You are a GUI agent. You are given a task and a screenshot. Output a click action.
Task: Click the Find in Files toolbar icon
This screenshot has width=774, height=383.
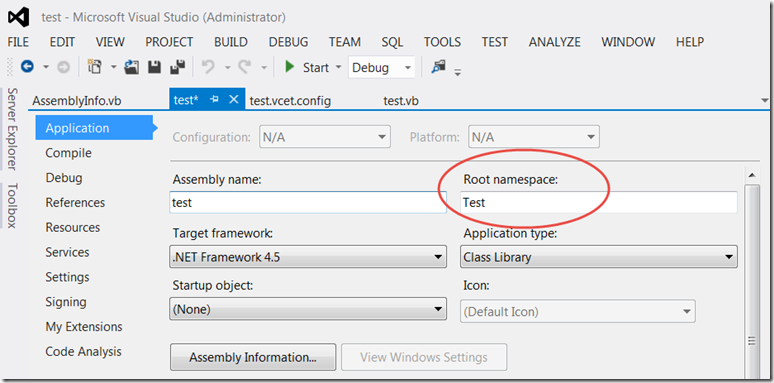pos(438,67)
